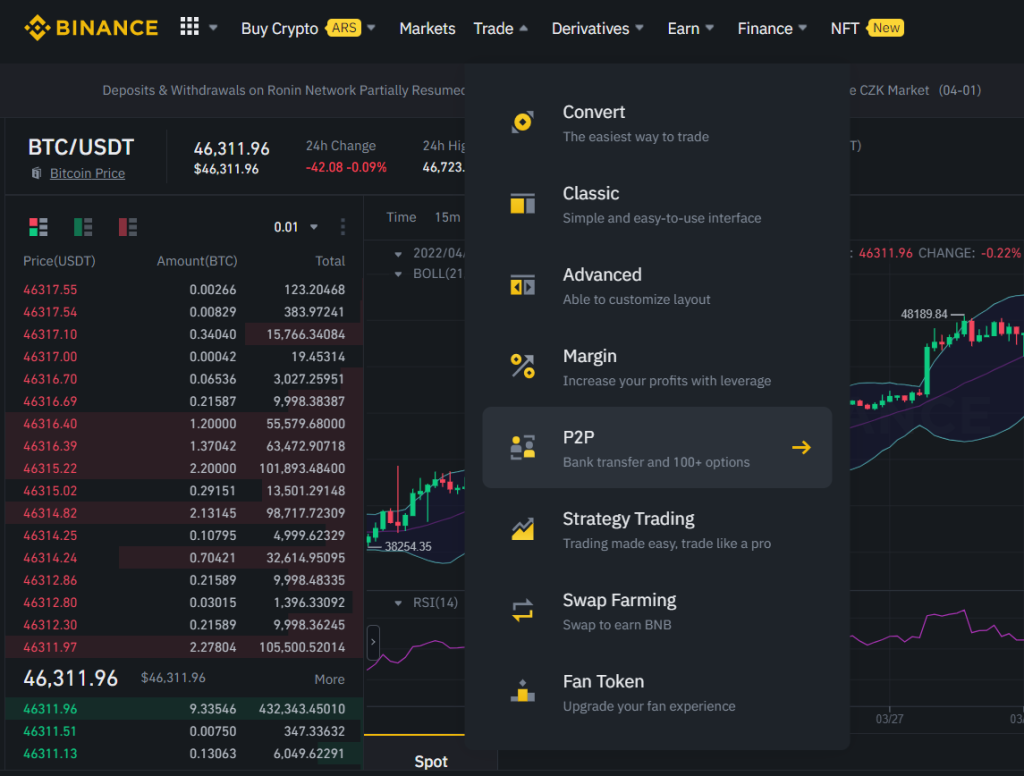Open the Finance dropdown
Screen dimensions: 1024x776
803,28
